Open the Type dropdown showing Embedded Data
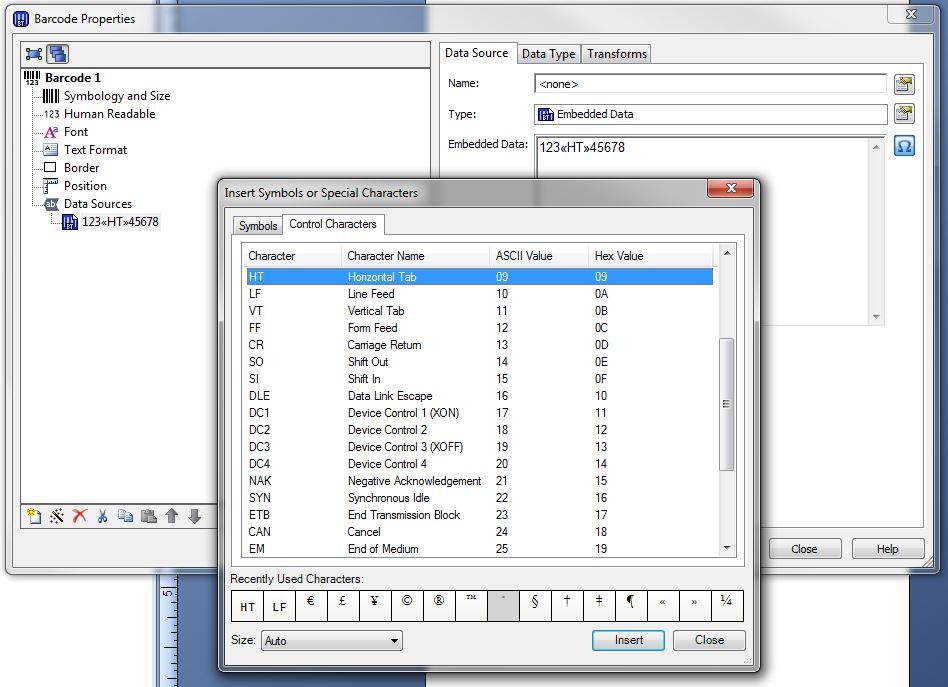This screenshot has width=948, height=687. click(710, 114)
